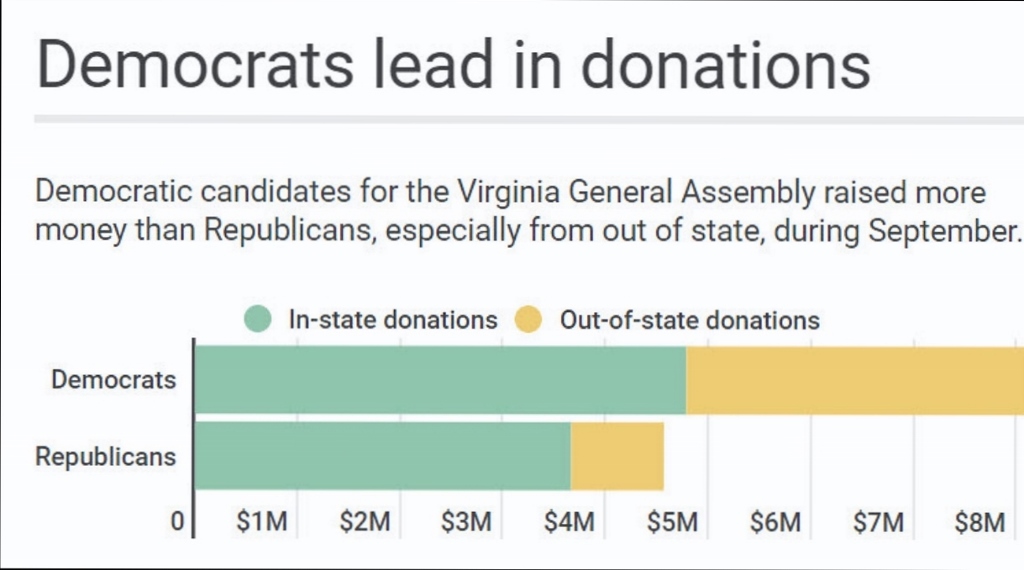Click the yellow Out-of-state donations legend dot
1024x570 pixels.
coord(528,319)
